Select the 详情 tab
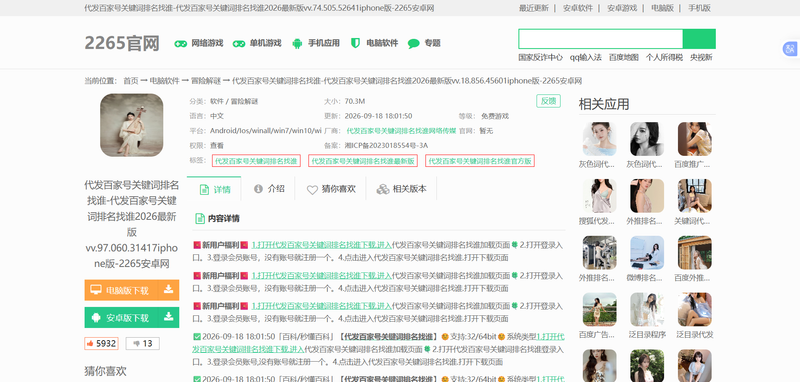The image size is (800, 382). 214,189
